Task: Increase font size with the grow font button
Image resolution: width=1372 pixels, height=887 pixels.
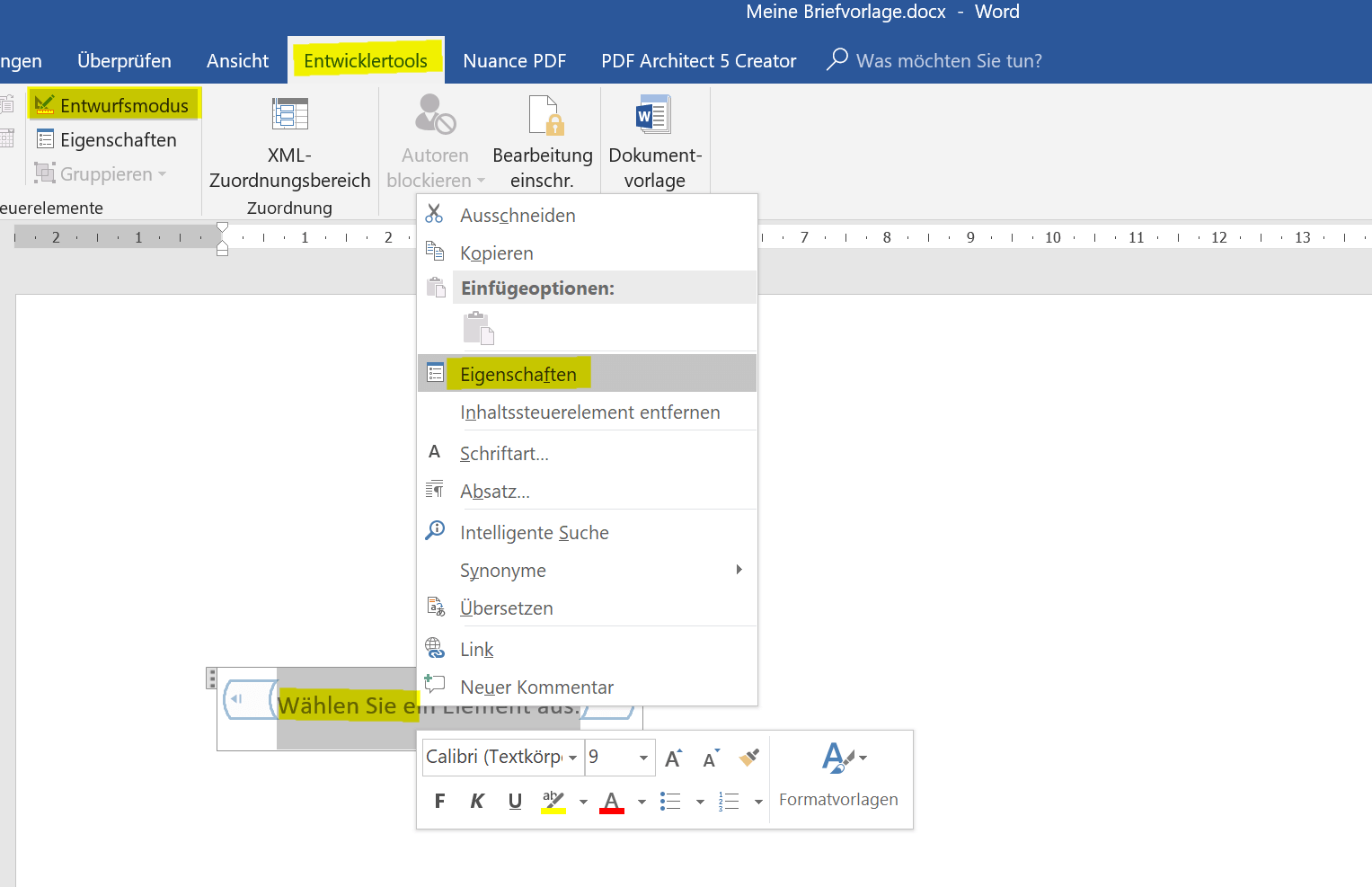Action: [x=674, y=758]
